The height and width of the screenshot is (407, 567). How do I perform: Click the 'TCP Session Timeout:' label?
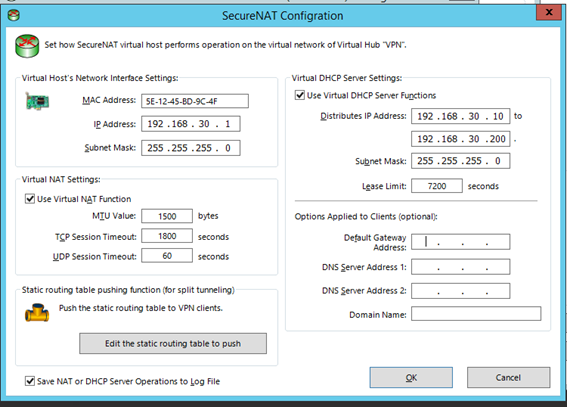pyautogui.click(x=96, y=237)
